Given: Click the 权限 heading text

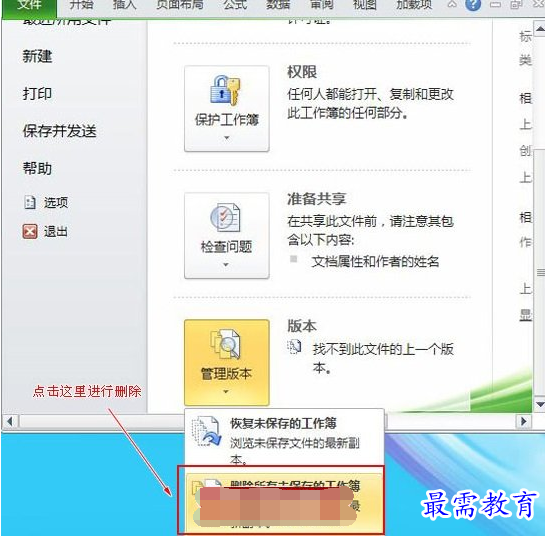Looking at the screenshot, I should point(302,72).
